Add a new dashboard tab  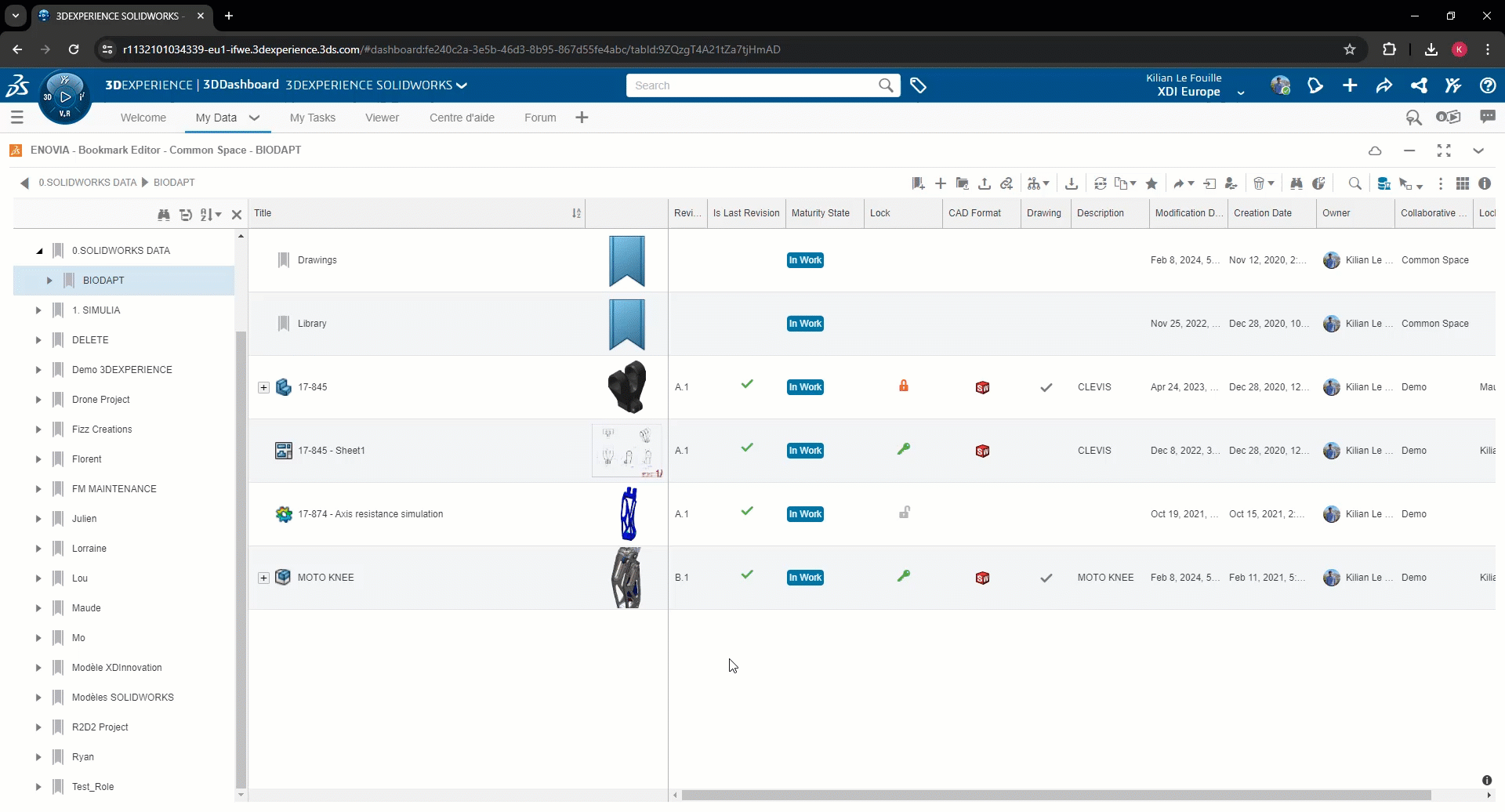(582, 118)
